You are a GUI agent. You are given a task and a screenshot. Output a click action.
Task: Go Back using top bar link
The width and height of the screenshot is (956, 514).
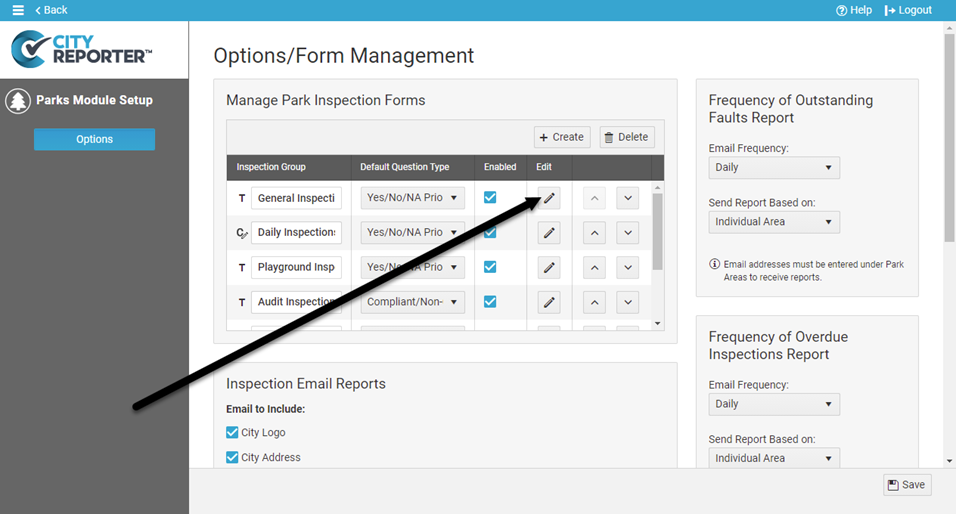click(x=51, y=10)
